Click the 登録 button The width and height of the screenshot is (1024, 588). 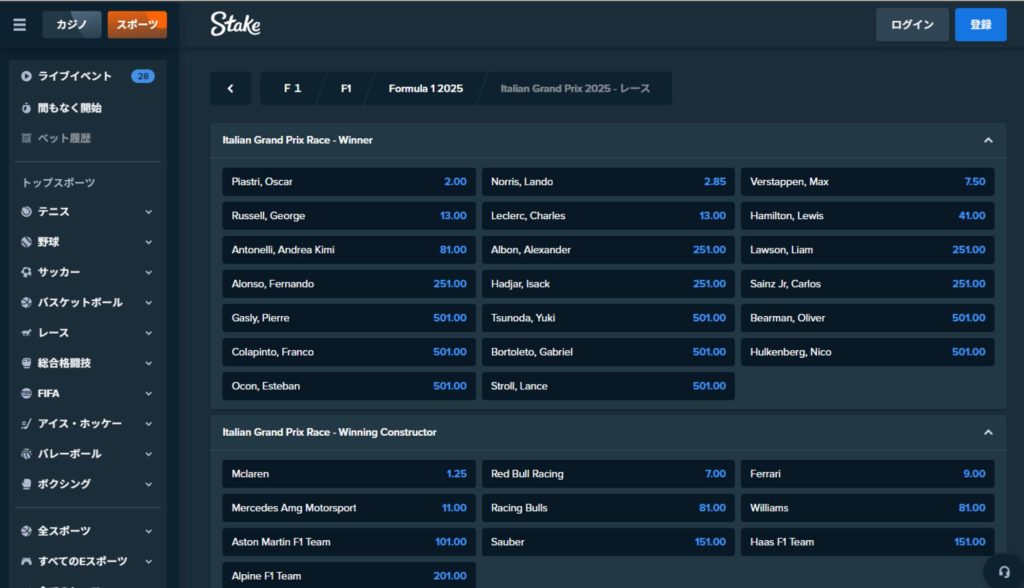point(980,25)
